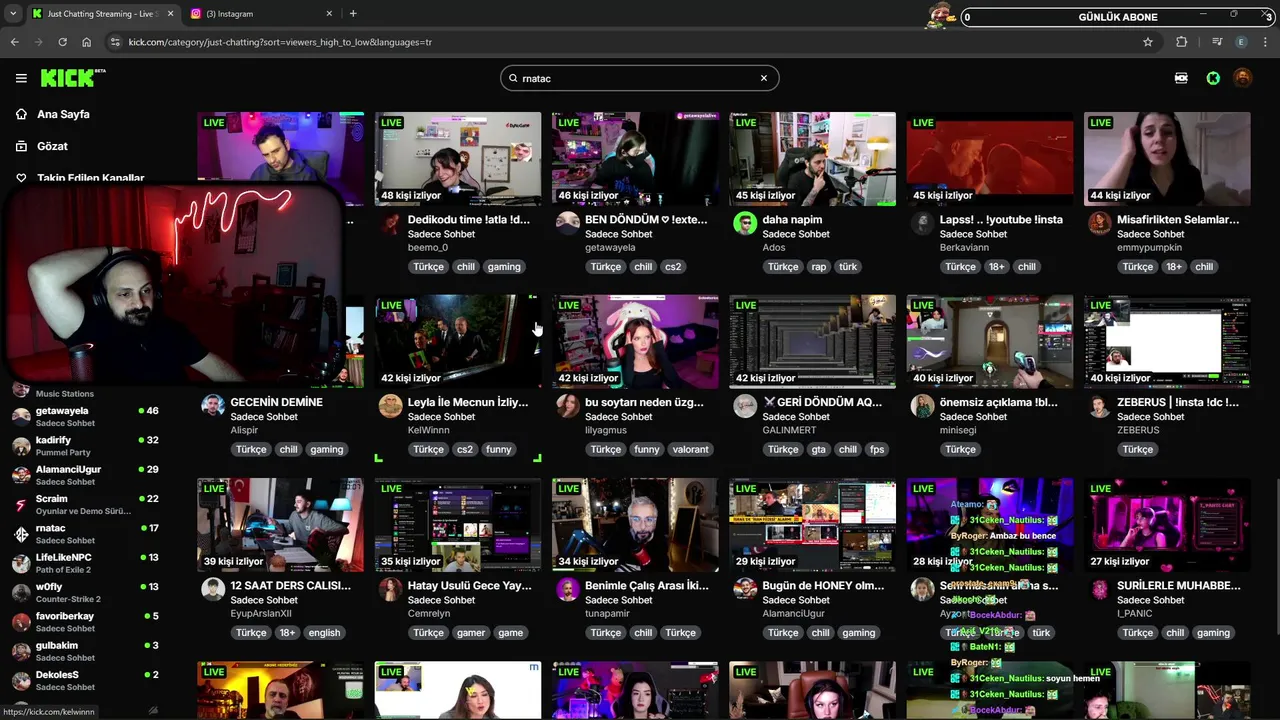Select the 'gamer' tag under Cemrelyn stream
Screen dimensions: 1280x720
pos(471,633)
